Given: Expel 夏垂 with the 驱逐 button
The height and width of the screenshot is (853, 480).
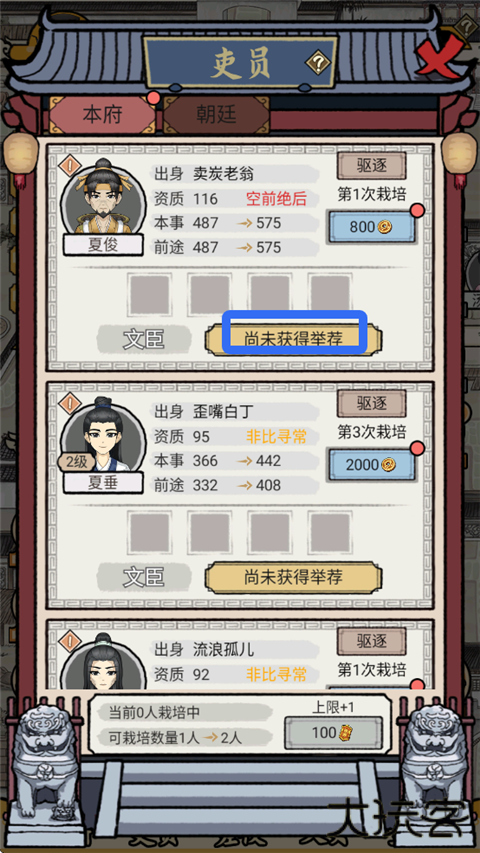Looking at the screenshot, I should [372, 403].
